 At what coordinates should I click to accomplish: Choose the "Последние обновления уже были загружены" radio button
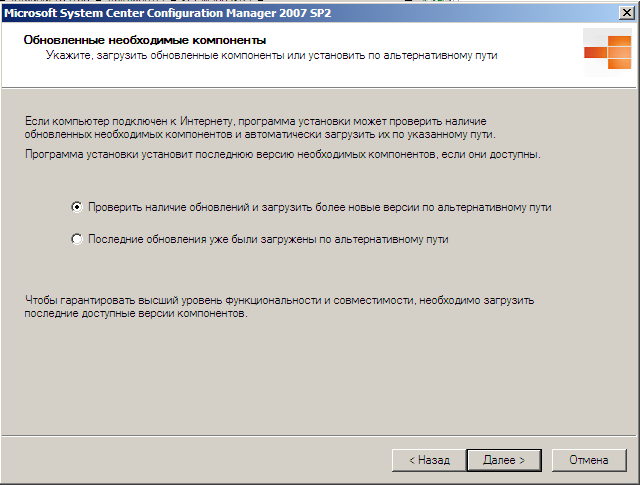coord(77,240)
